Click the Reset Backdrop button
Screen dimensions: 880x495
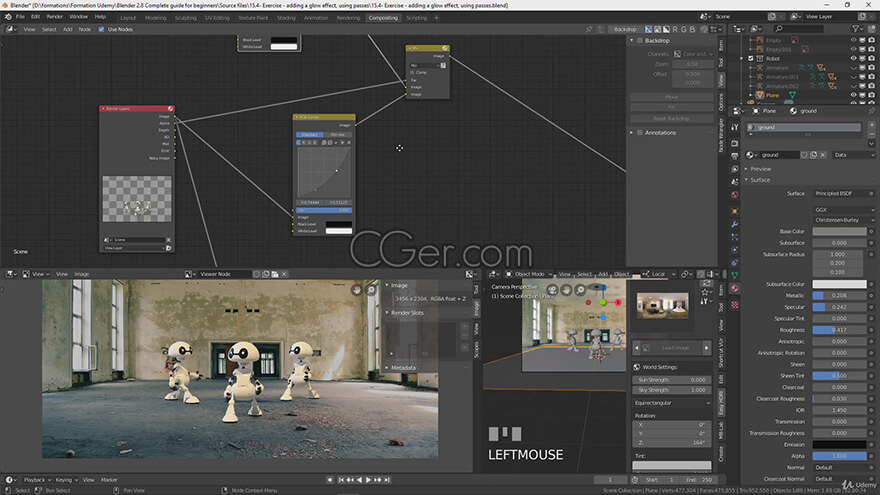point(672,118)
